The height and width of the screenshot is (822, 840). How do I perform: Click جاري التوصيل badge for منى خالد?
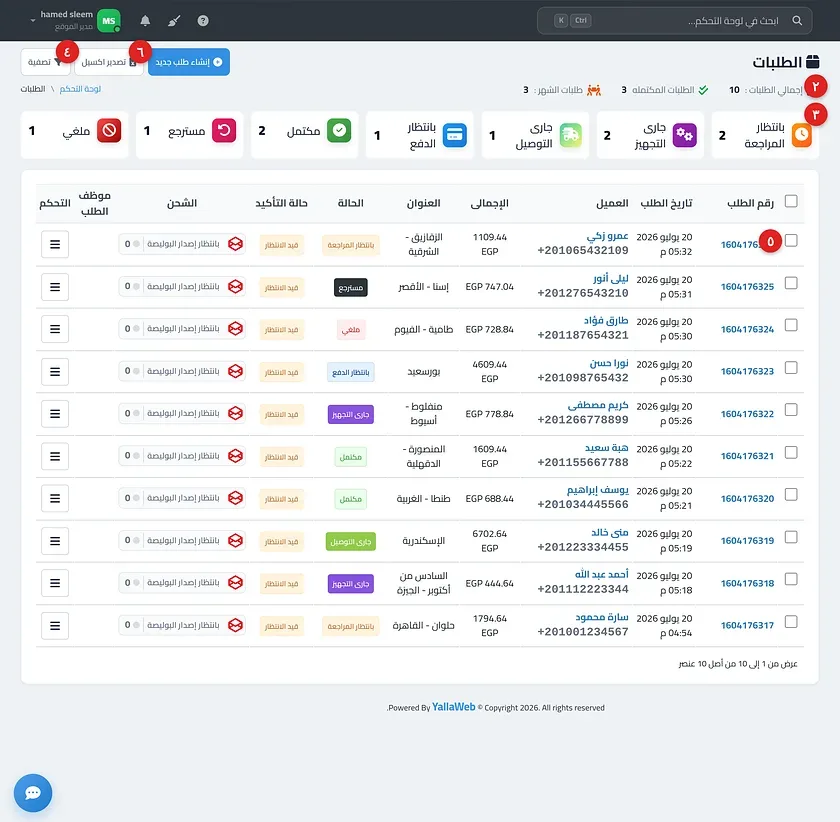point(351,542)
